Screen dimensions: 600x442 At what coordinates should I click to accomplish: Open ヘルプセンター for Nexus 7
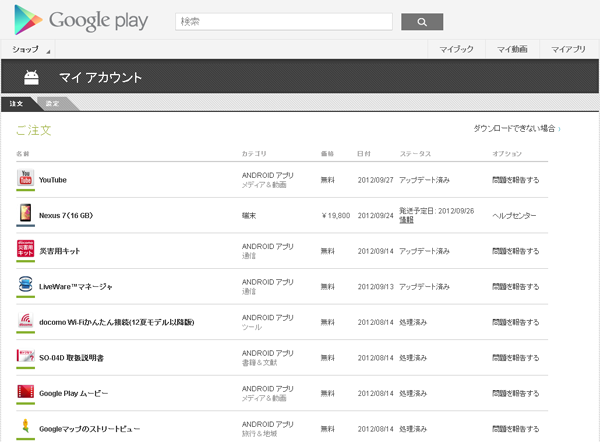pos(514,215)
